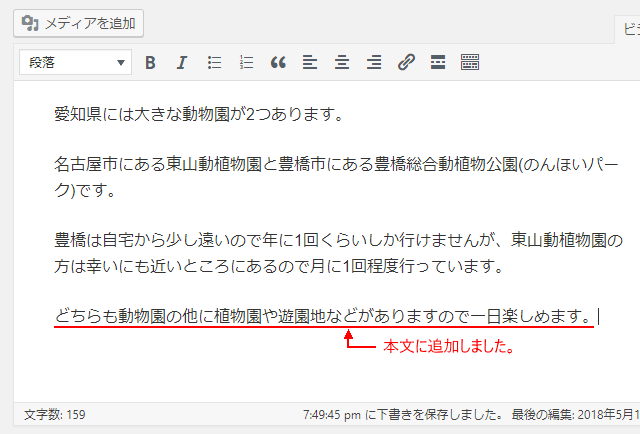Click the 最後の編集 last edited text
Viewport: 640px width, 434px height.
pyautogui.click(x=576, y=415)
